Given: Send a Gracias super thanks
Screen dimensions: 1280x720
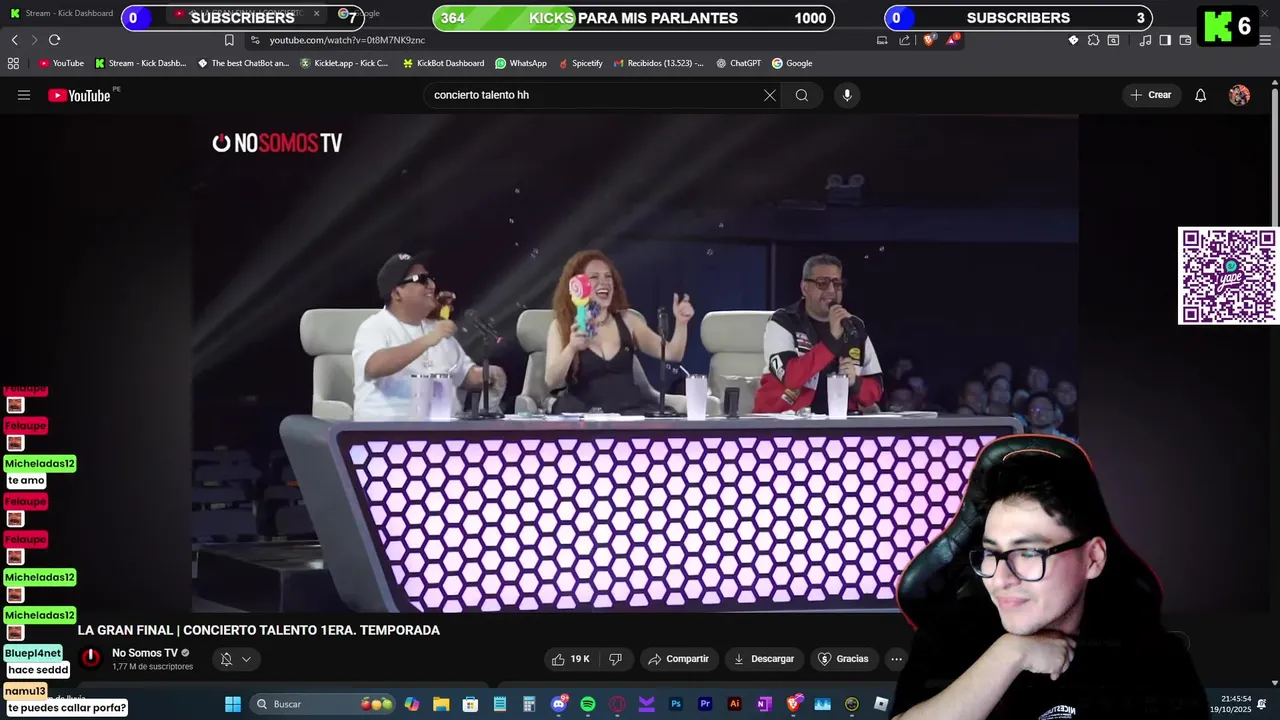Looking at the screenshot, I should [x=843, y=659].
